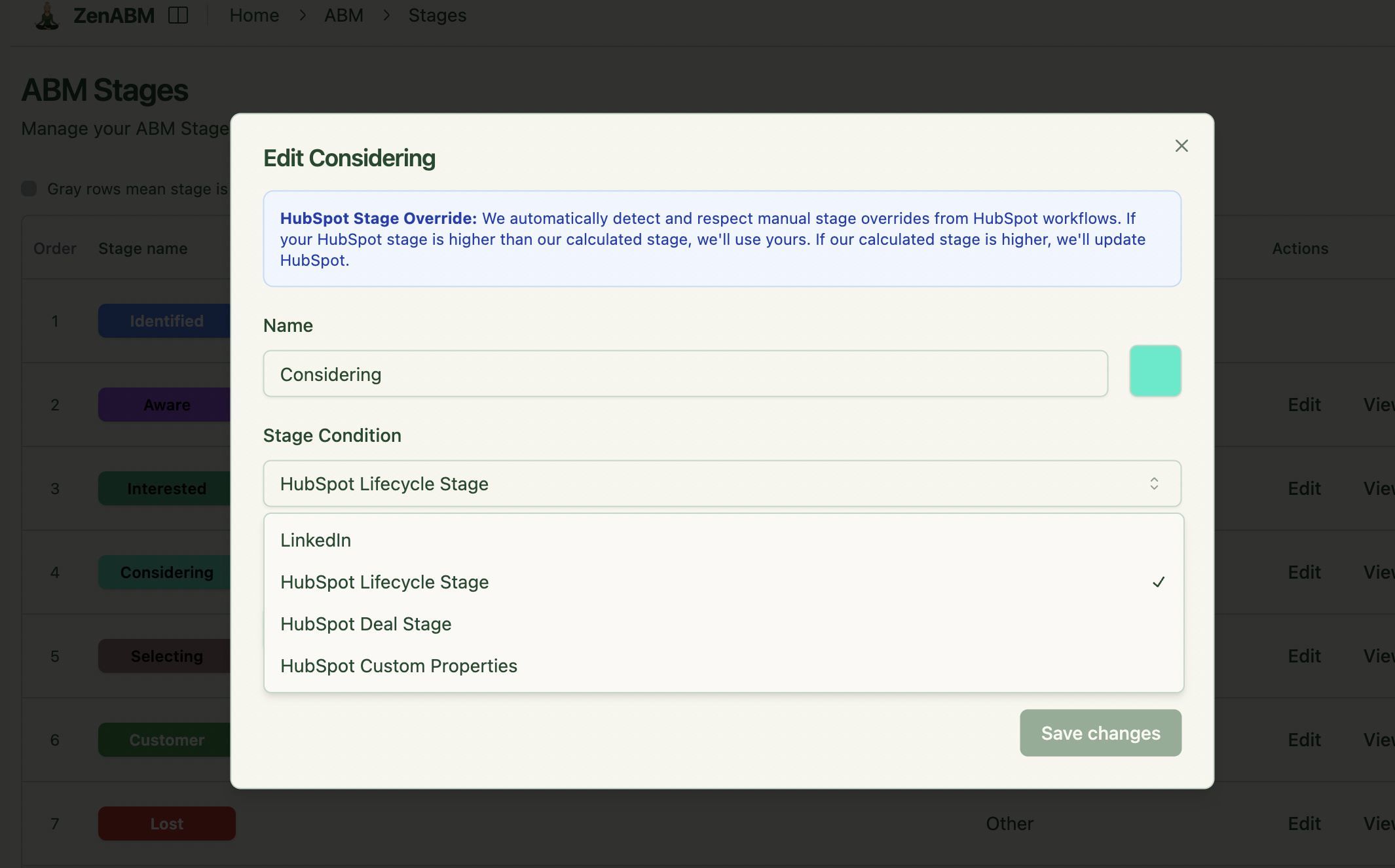Close the Edit Considering dialog
Viewport: 1395px width, 868px height.
pyautogui.click(x=1181, y=145)
